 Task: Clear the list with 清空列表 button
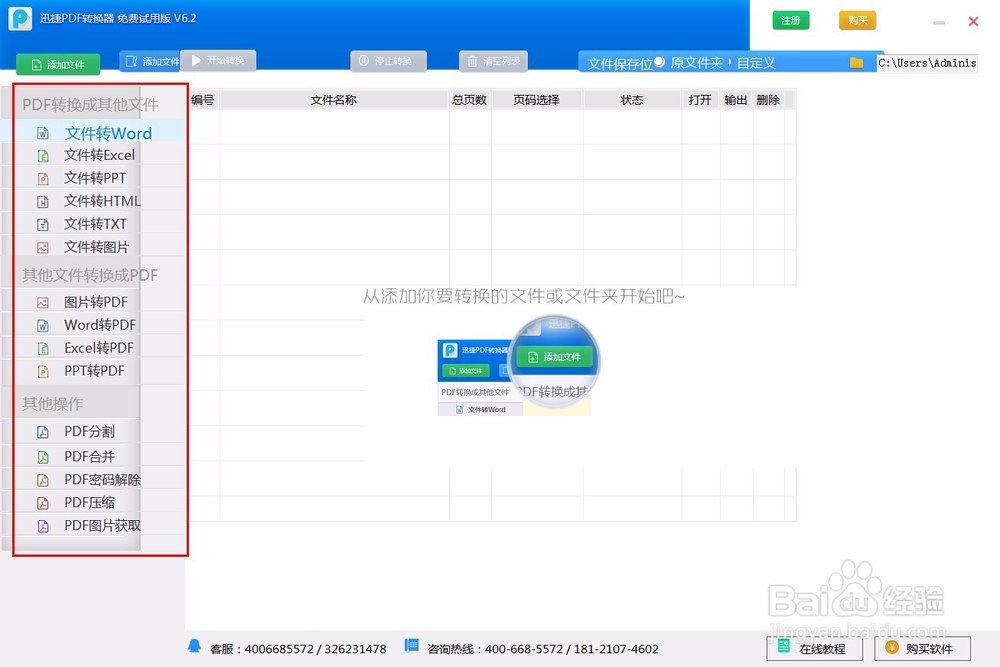[494, 61]
